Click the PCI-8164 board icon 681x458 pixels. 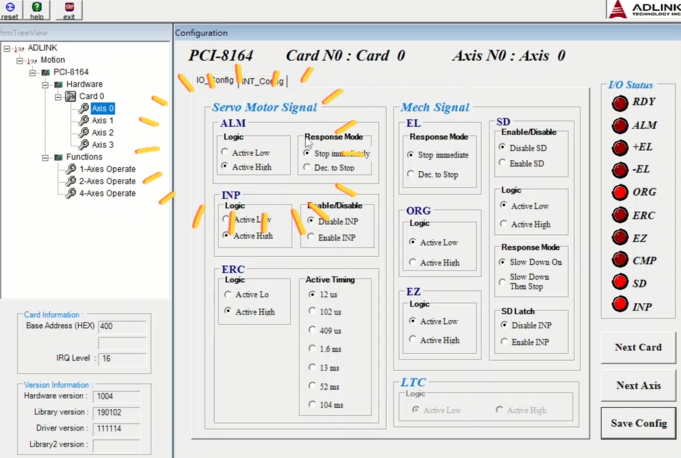(x=45, y=72)
